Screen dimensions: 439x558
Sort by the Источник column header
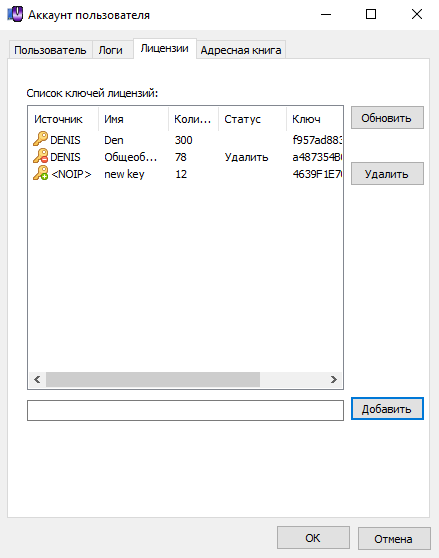click(x=63, y=119)
